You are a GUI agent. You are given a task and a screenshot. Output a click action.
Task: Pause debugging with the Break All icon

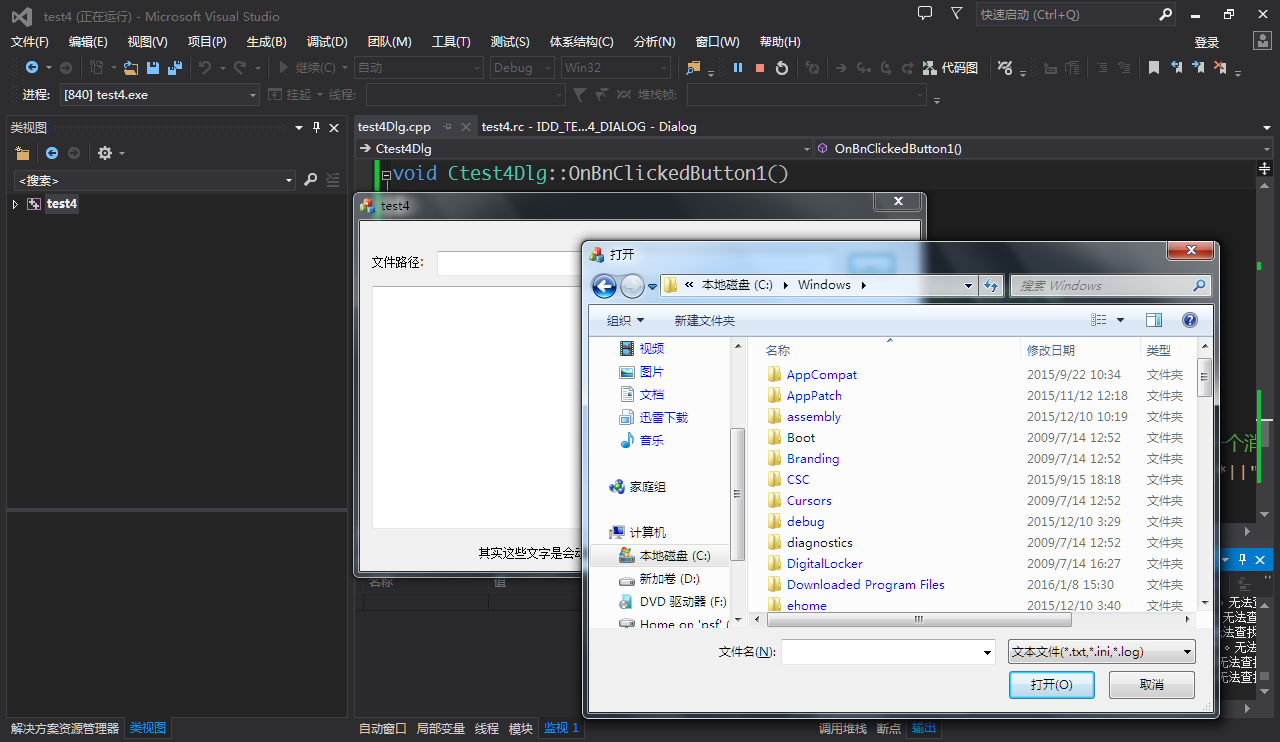click(738, 68)
